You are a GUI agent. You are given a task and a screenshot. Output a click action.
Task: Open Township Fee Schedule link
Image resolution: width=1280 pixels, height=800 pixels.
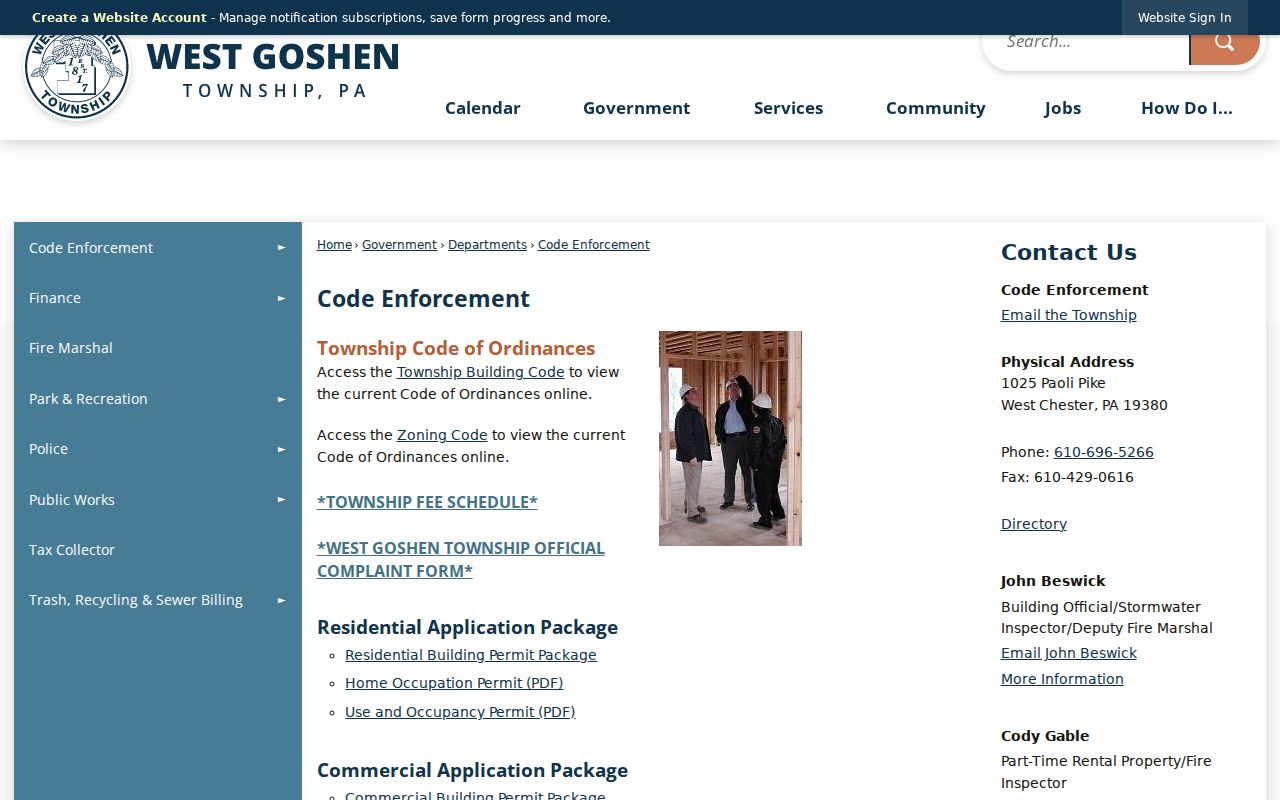(427, 502)
